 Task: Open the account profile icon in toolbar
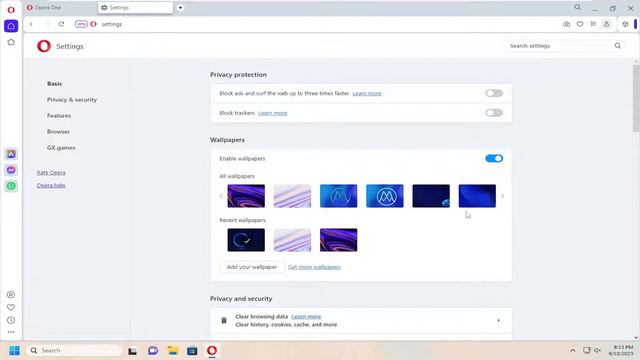pyautogui.click(x=607, y=24)
